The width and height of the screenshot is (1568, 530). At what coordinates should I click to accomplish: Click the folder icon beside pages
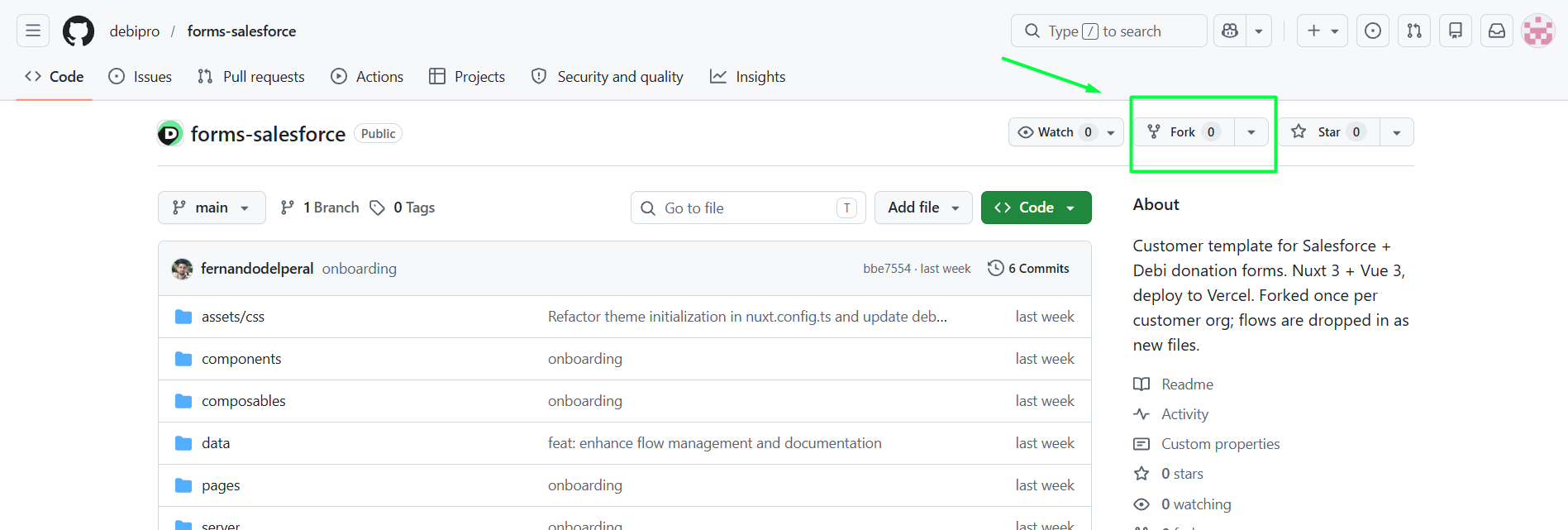[183, 485]
